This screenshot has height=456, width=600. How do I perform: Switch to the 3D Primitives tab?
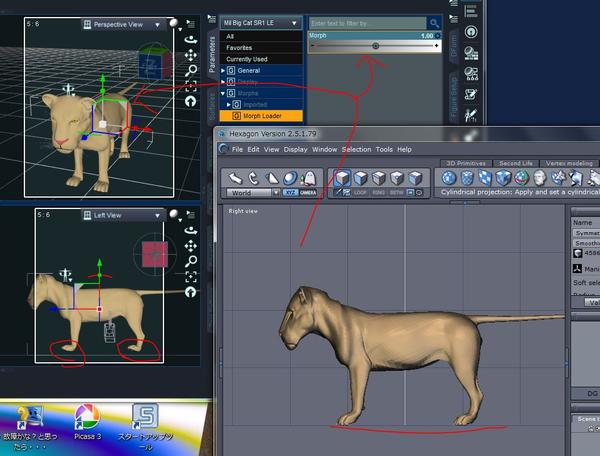pos(466,163)
